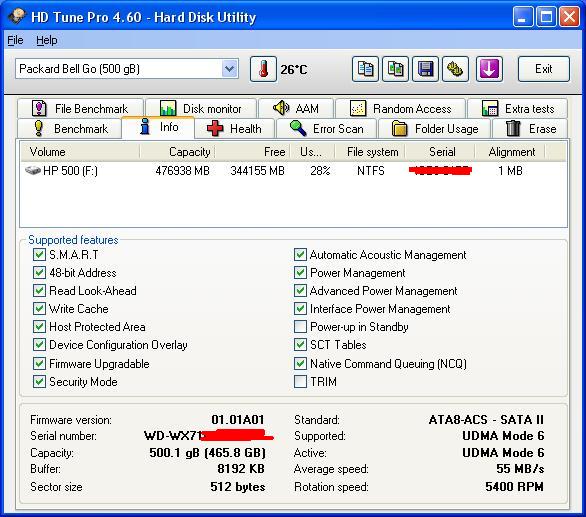
Task: Switch to the Erase tab
Action: [530, 129]
